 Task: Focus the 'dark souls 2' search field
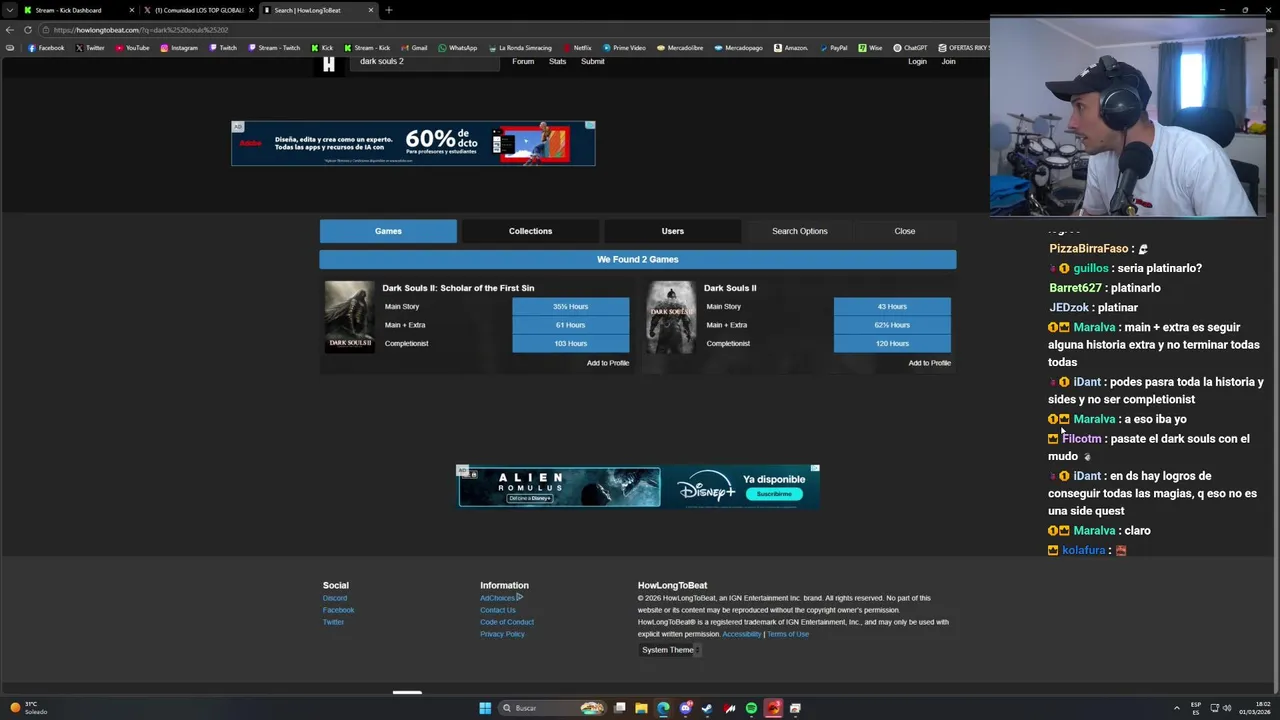424,62
